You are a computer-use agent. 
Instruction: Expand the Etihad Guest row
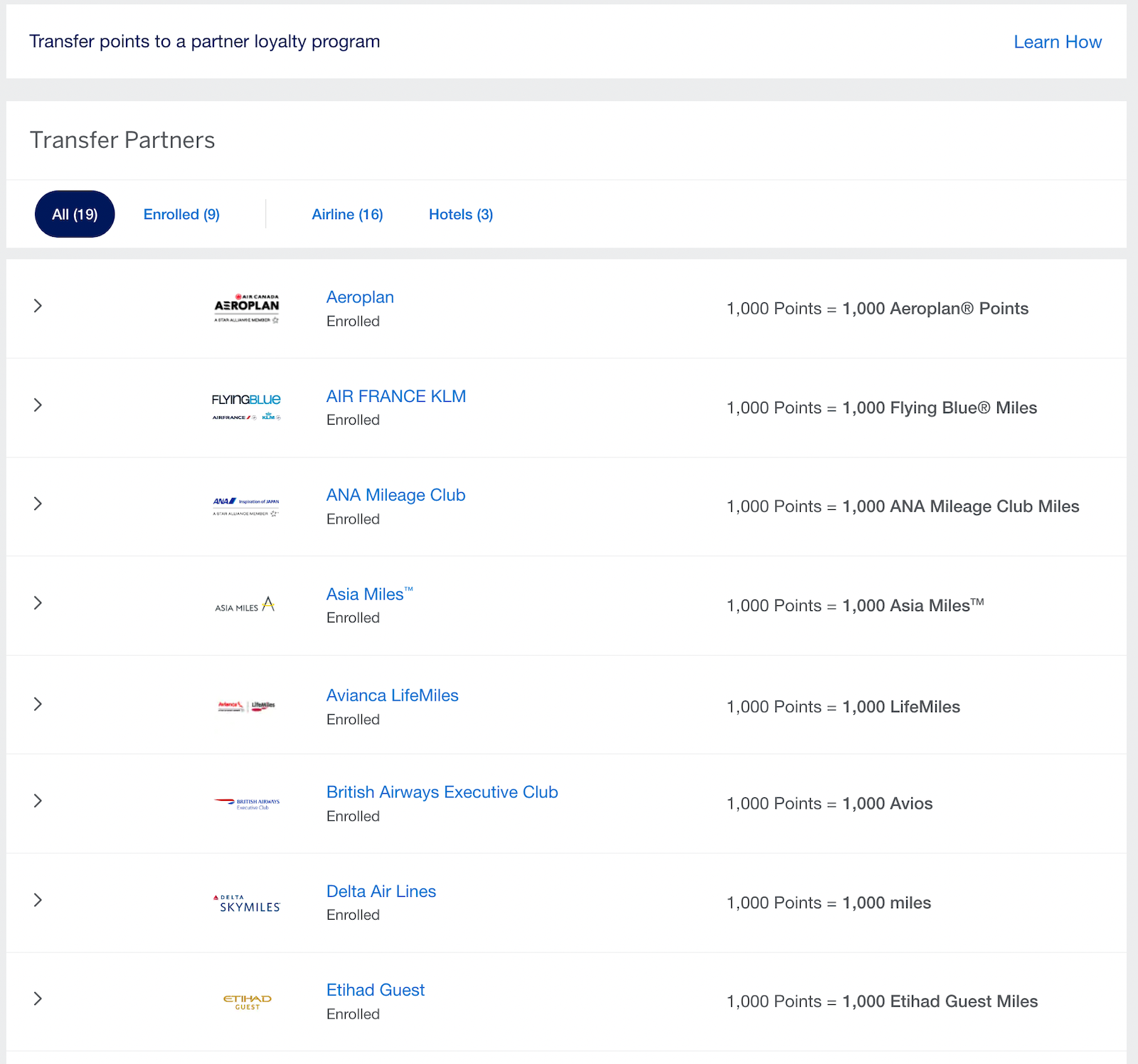click(38, 999)
